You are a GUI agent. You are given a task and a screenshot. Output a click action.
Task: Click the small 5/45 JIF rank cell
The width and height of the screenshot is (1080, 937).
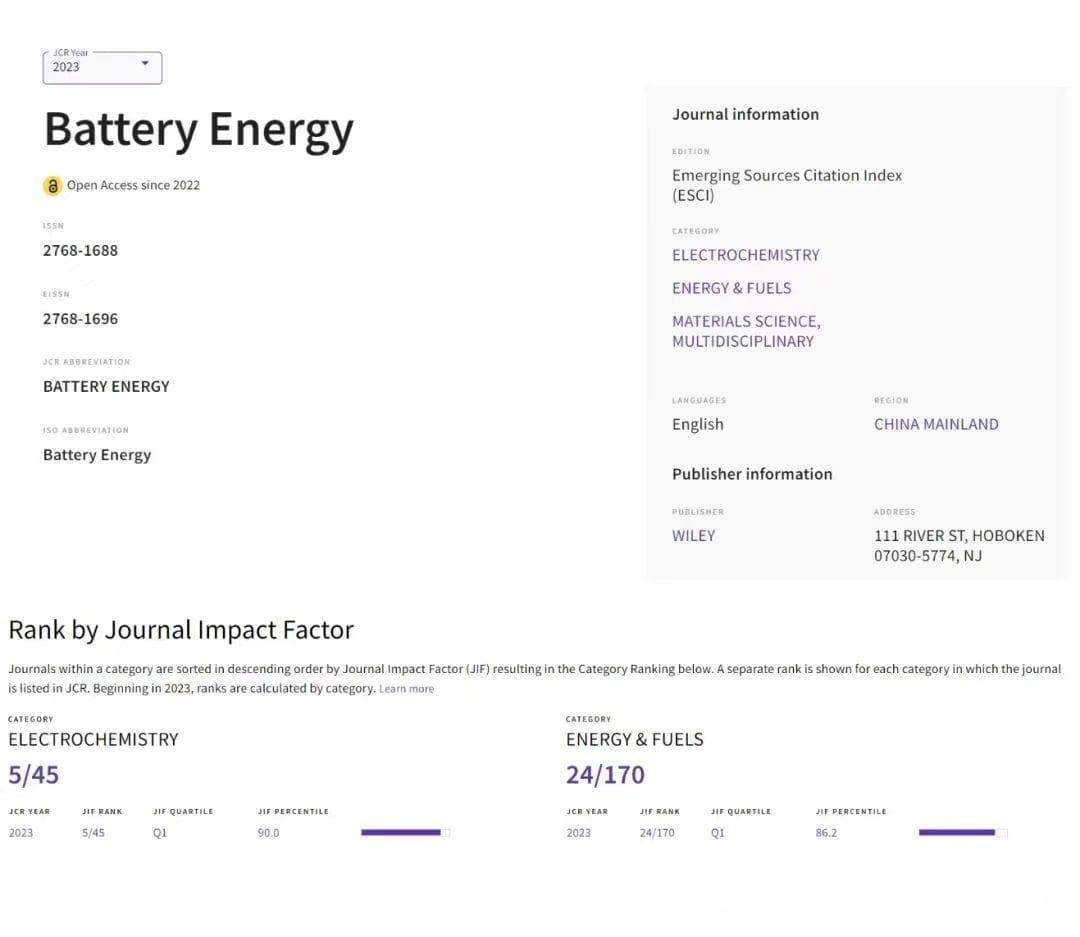point(93,833)
